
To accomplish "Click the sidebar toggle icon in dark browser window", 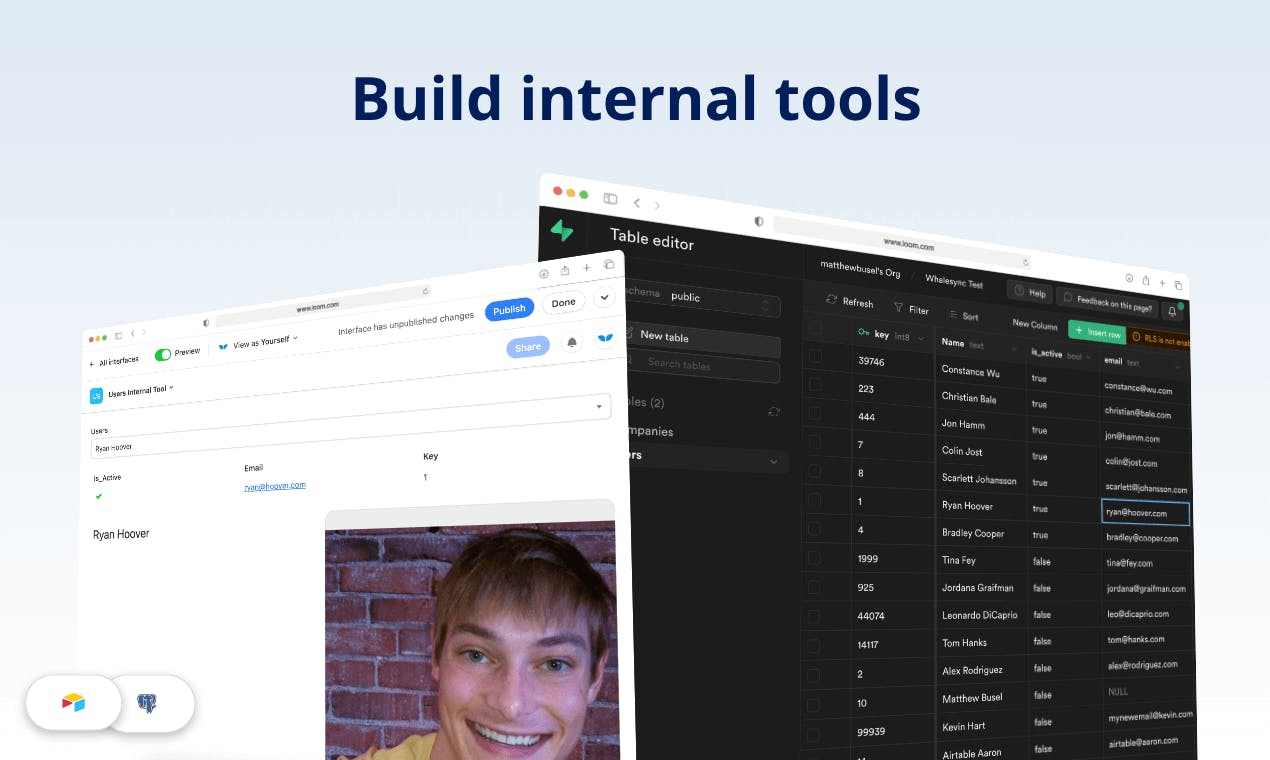I will [x=610, y=199].
